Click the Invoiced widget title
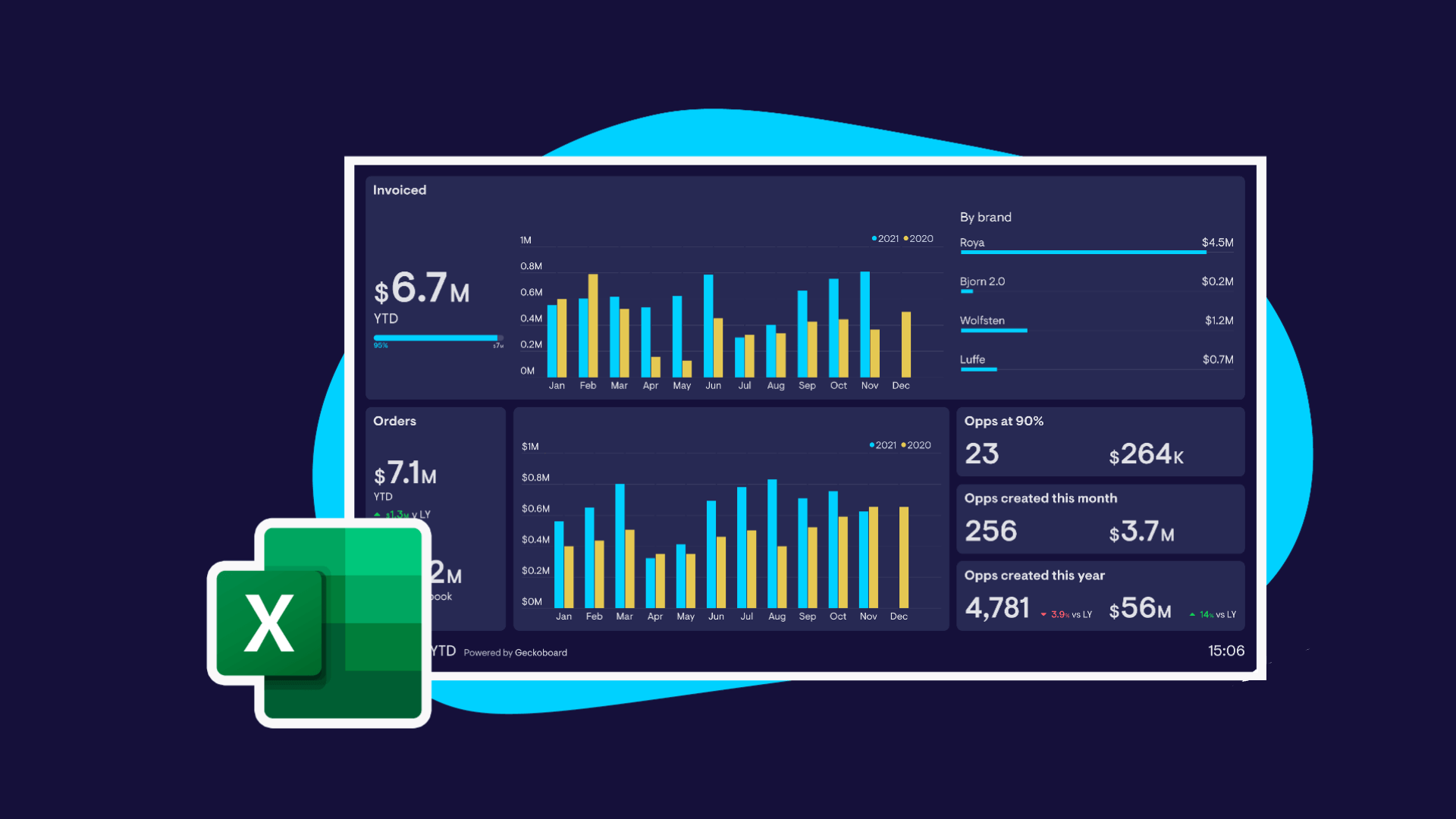 click(x=400, y=190)
